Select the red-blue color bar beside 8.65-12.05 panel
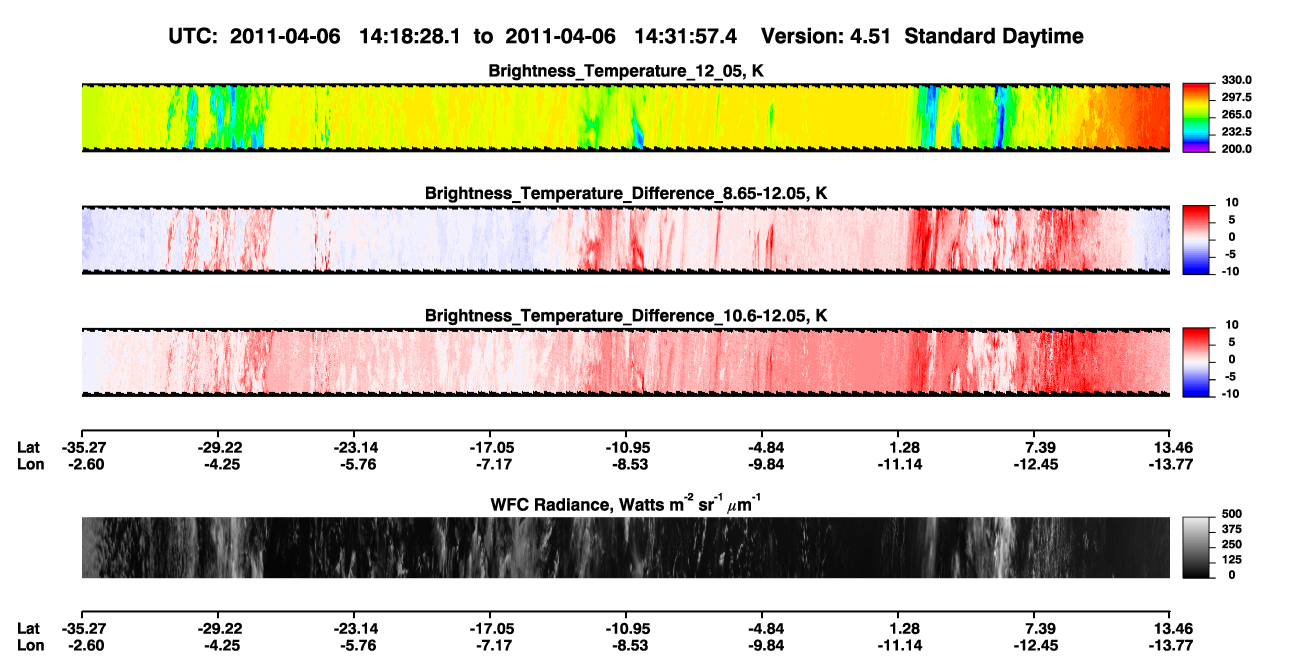 (x=1196, y=240)
